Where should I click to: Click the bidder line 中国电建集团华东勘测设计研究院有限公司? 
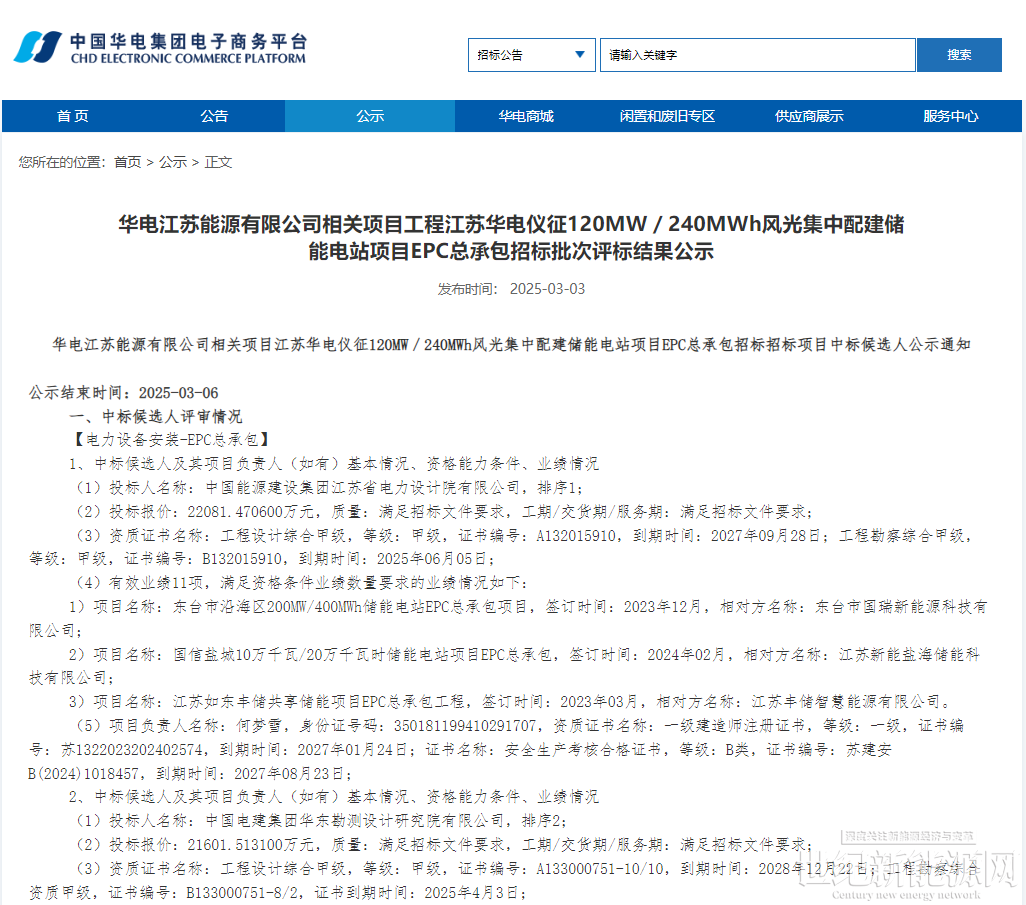click(x=321, y=821)
